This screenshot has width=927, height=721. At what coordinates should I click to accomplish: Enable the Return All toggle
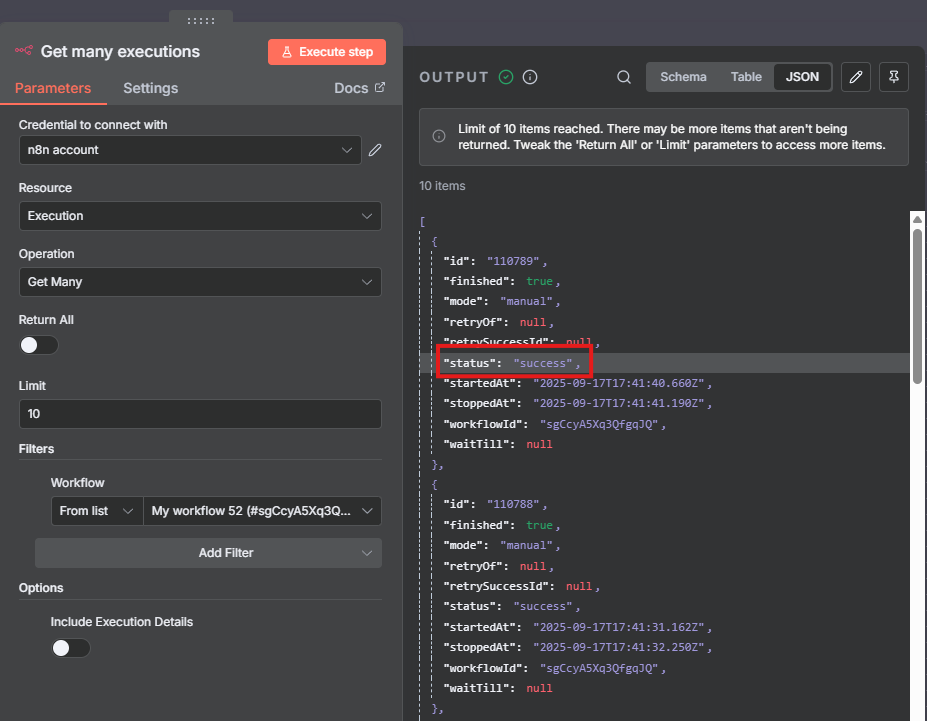pyautogui.click(x=39, y=345)
